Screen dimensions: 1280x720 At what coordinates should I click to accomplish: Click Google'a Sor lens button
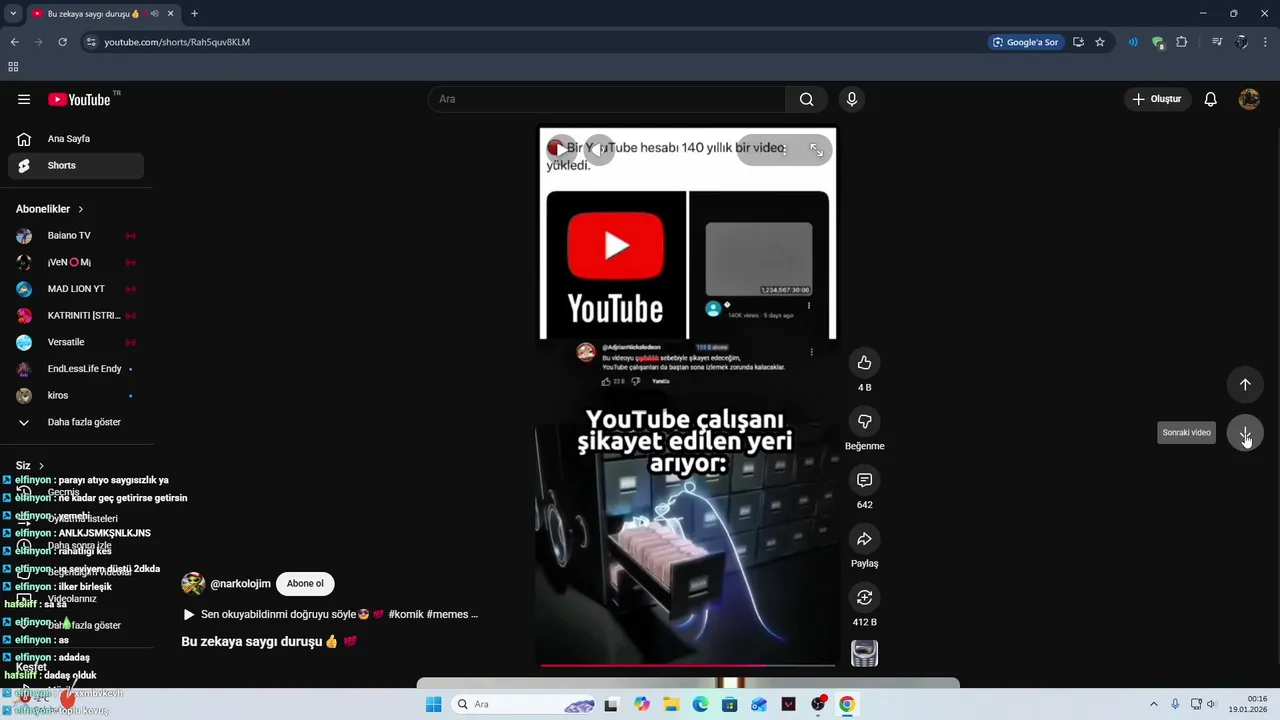[x=1025, y=42]
